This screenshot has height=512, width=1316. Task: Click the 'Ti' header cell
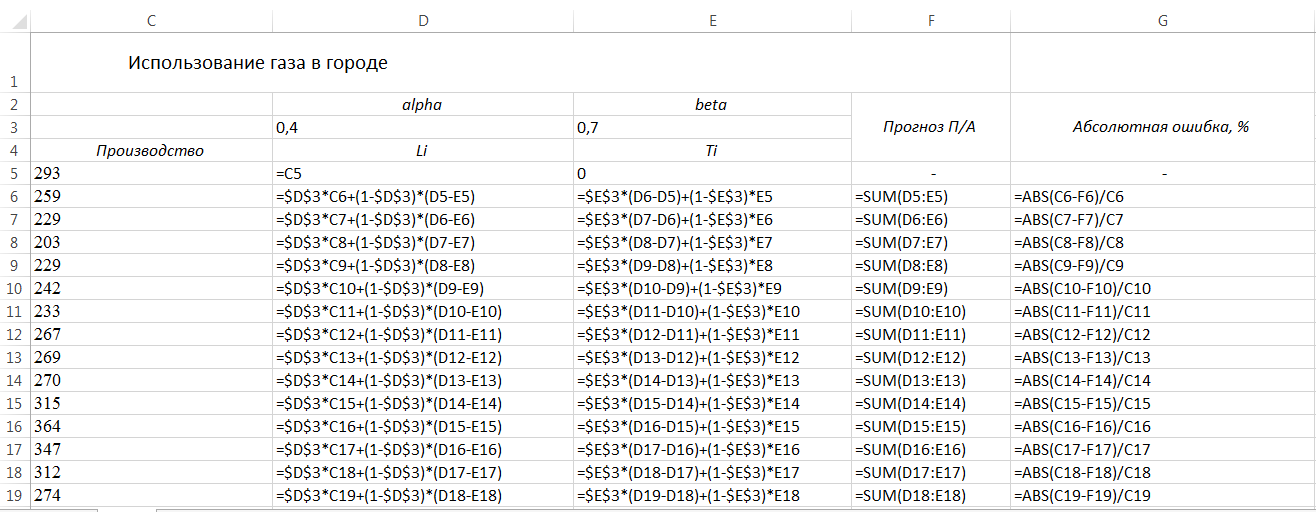pos(712,151)
